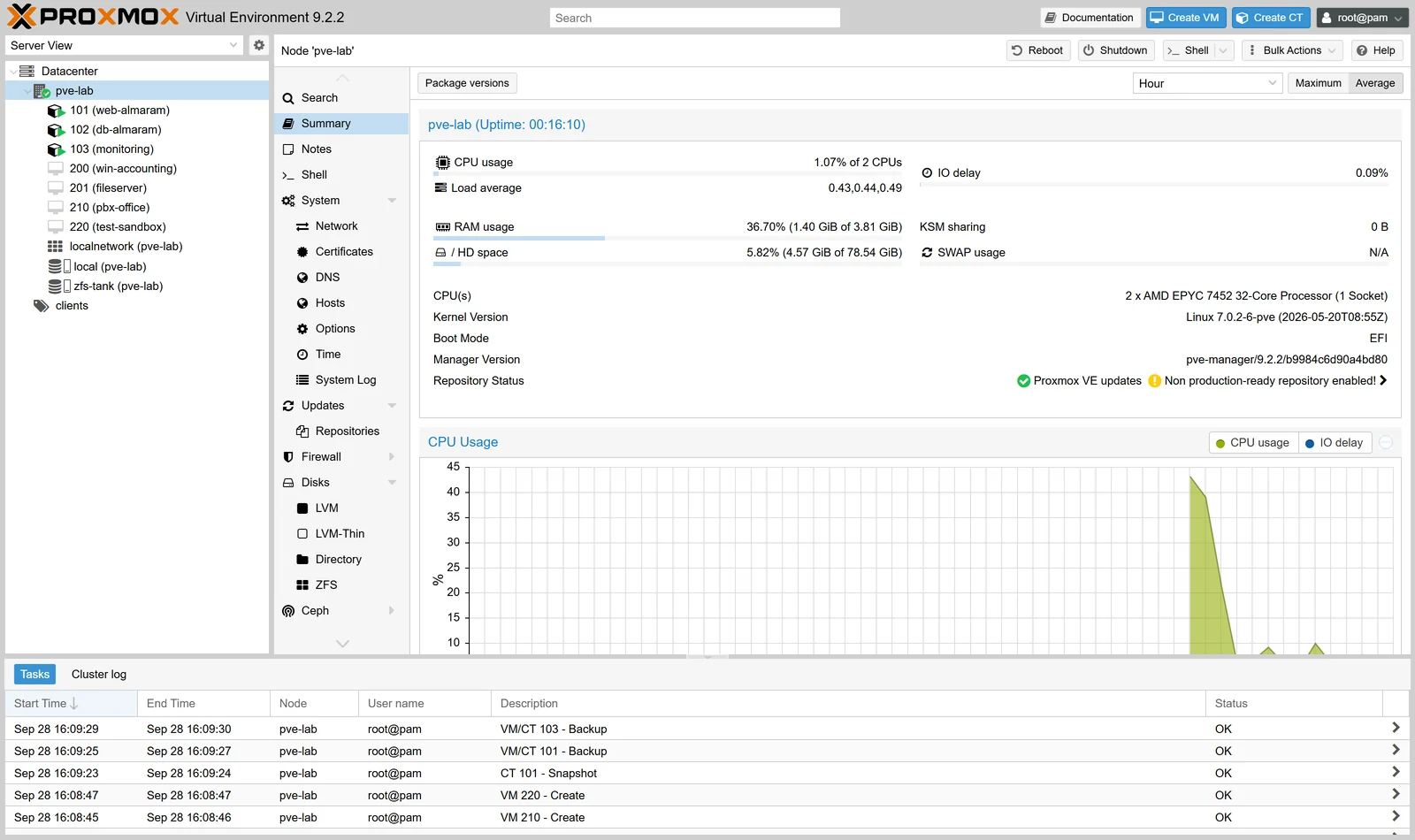Collapse the Updates menu section
The width and height of the screenshot is (1415, 840).
click(x=392, y=406)
